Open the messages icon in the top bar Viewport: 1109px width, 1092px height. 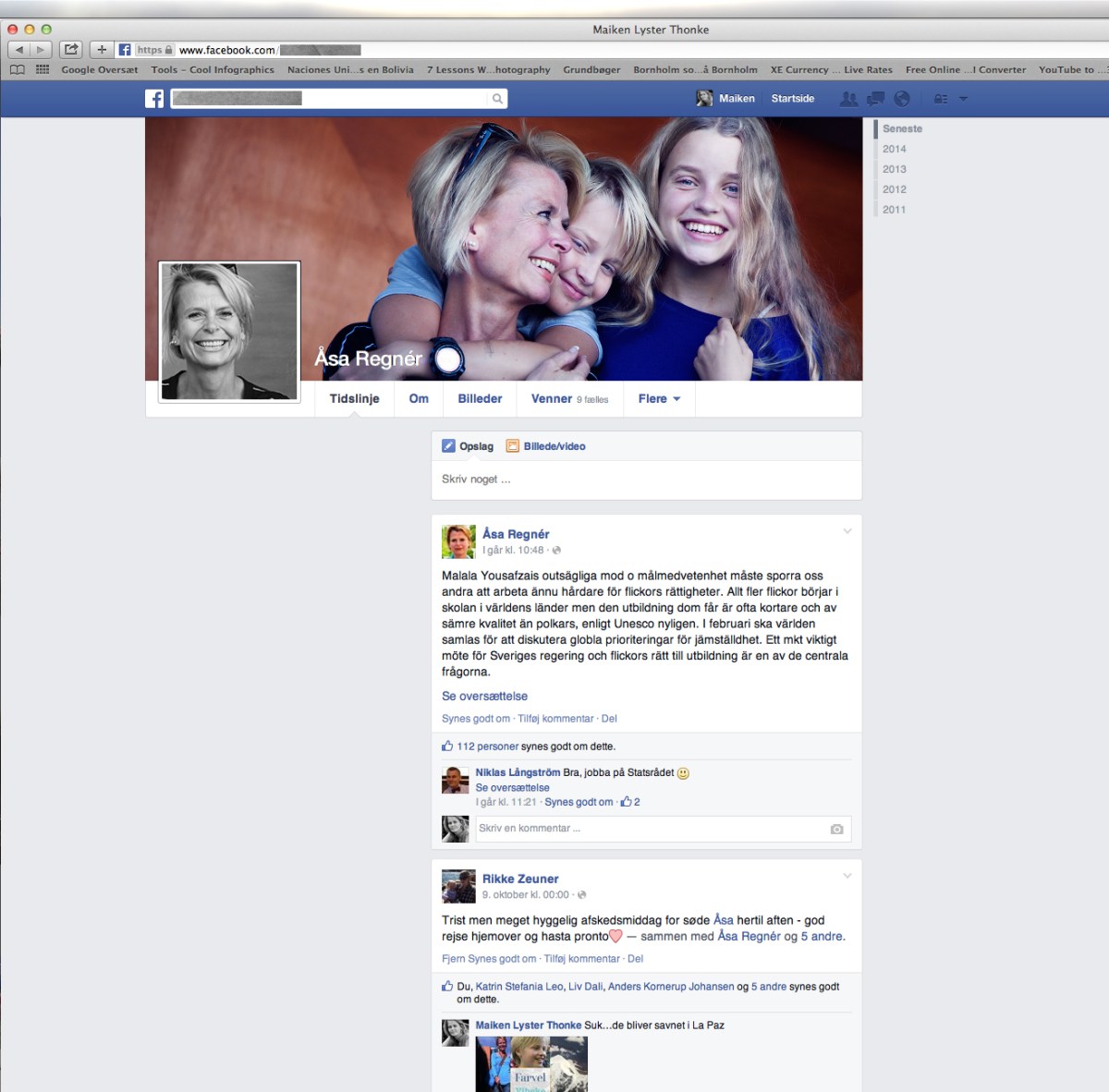[874, 98]
